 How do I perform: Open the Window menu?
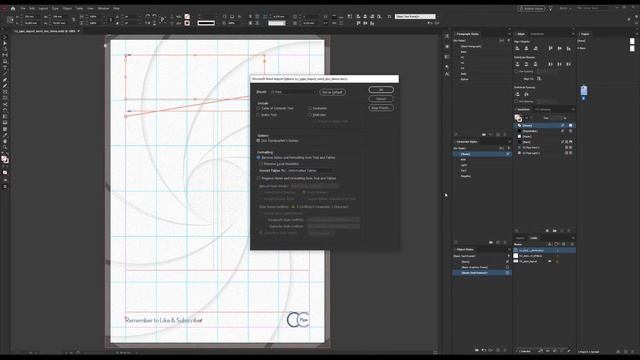pos(103,8)
